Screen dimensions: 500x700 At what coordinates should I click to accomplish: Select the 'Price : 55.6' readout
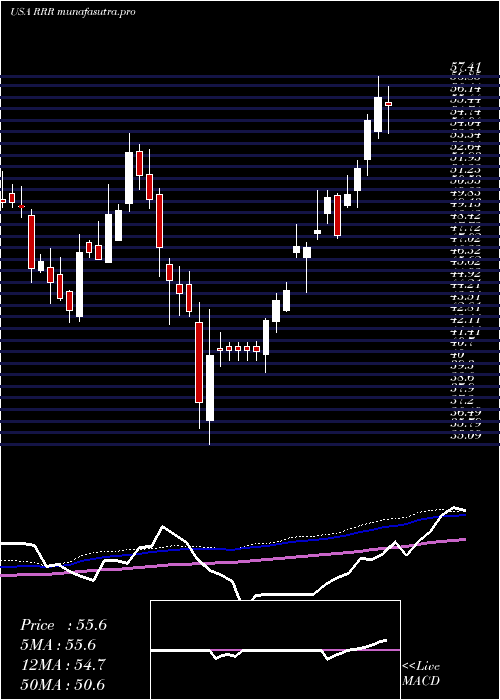[63, 625]
